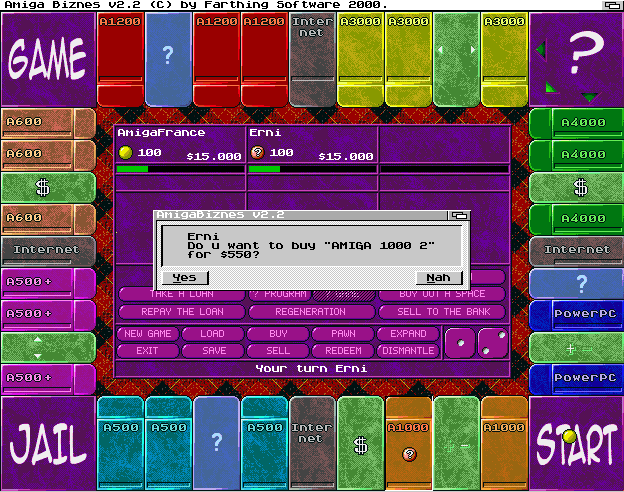Image resolution: width=624 pixels, height=492 pixels.
Task: Click the blue ? square above PowerPC
Action: [576, 283]
